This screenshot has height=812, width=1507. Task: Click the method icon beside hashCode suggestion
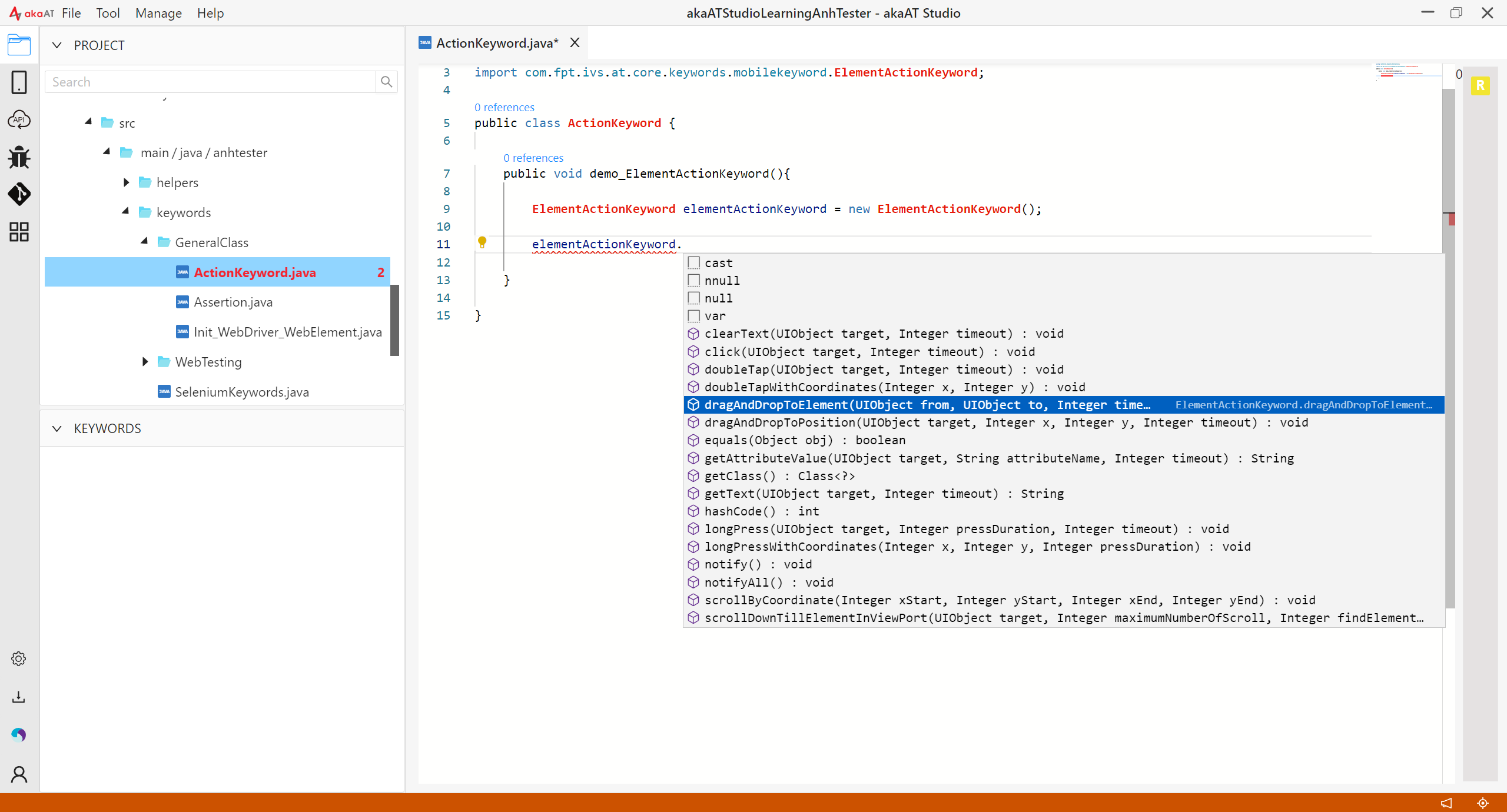[693, 511]
